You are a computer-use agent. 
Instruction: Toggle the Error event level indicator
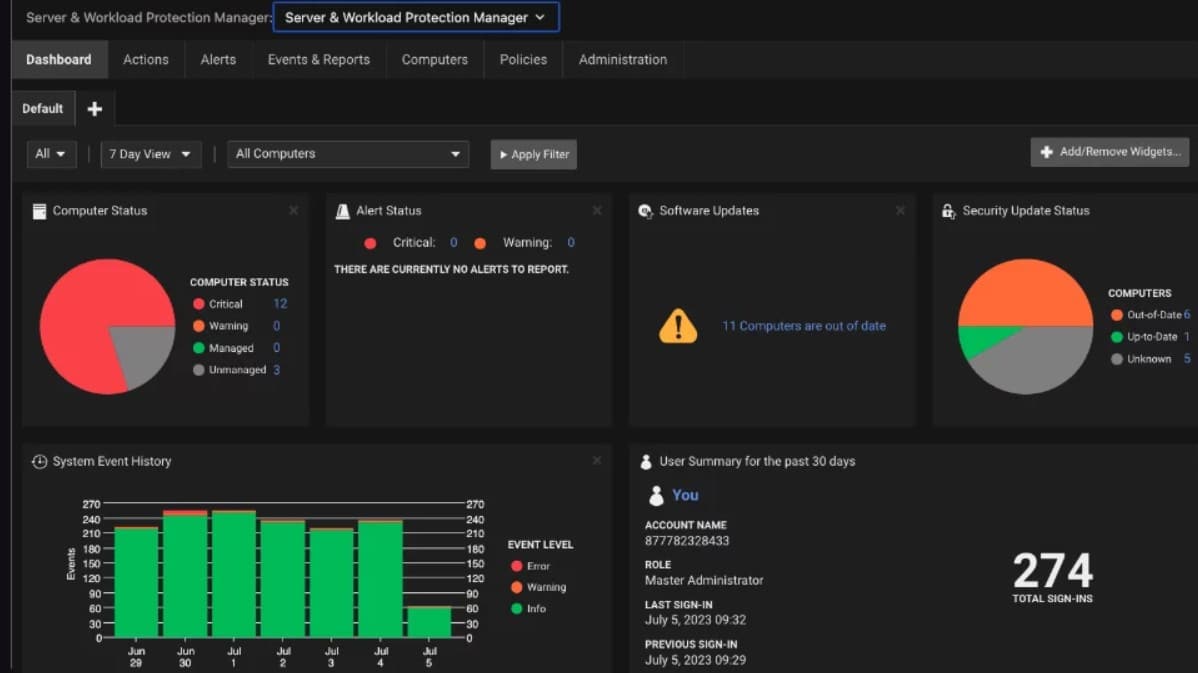(x=516, y=565)
